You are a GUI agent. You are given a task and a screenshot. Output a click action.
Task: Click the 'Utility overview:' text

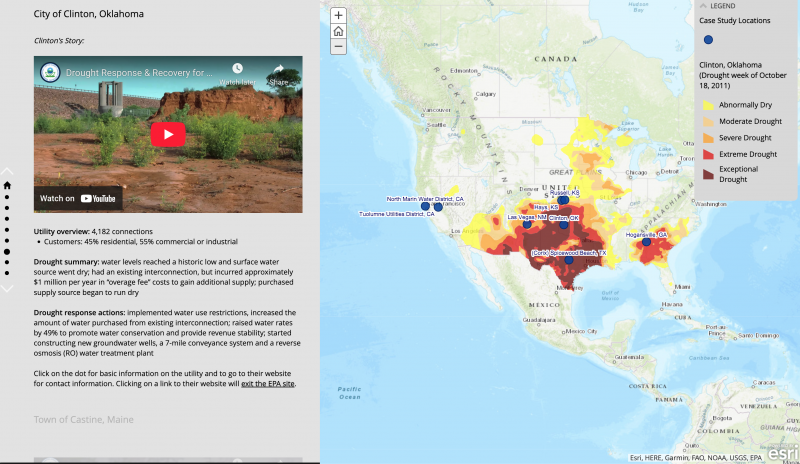(62, 231)
